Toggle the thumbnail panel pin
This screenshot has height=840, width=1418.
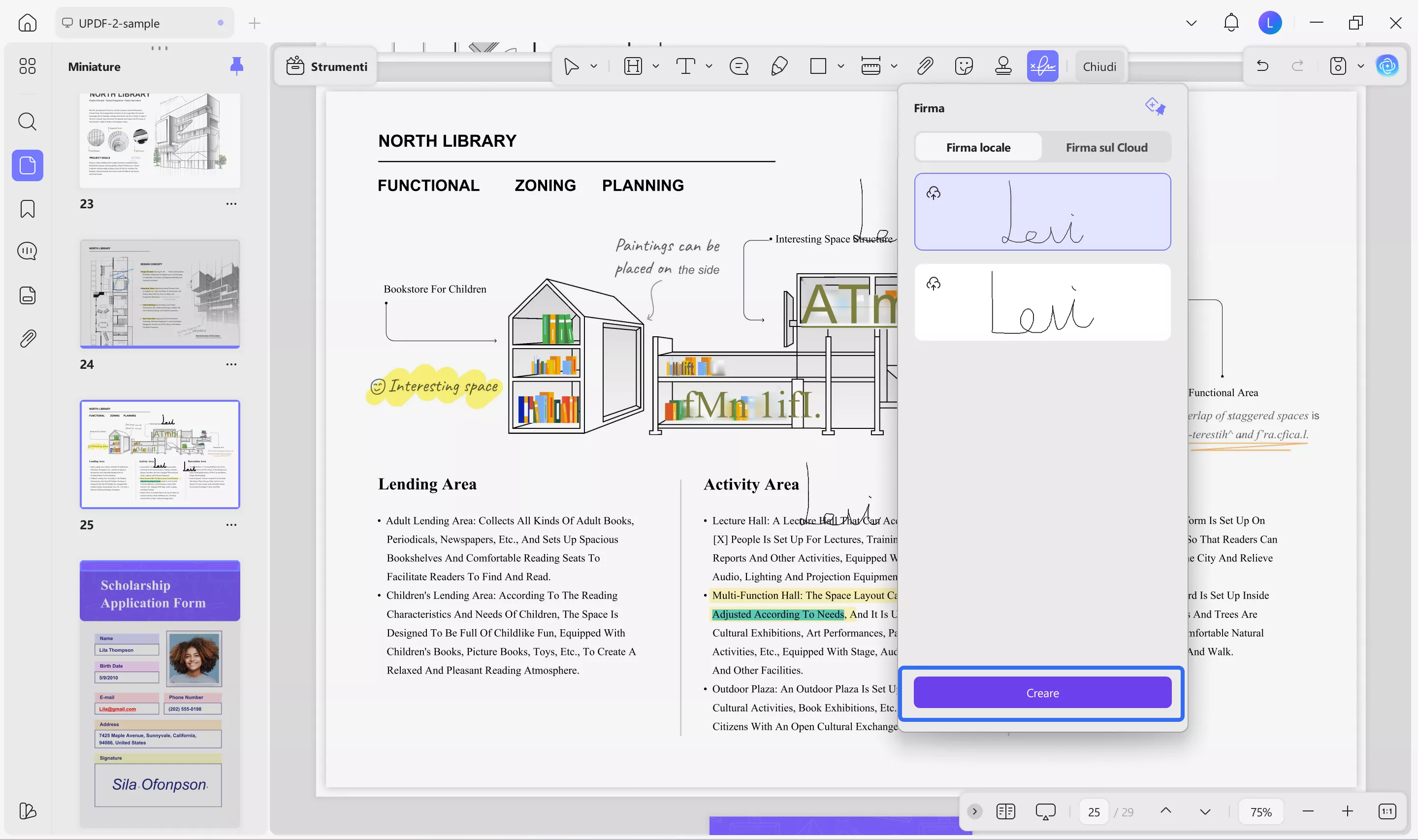[x=236, y=66]
